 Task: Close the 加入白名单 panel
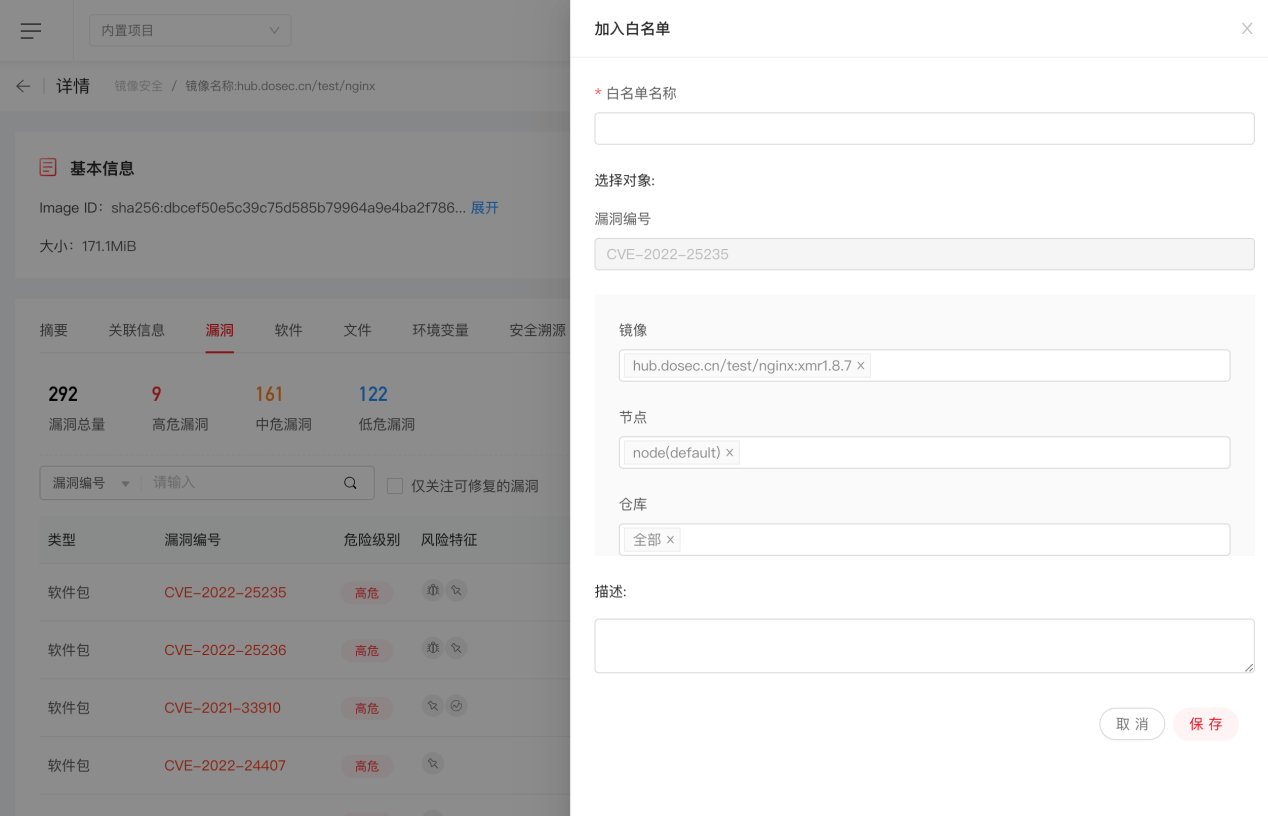coord(1246,29)
